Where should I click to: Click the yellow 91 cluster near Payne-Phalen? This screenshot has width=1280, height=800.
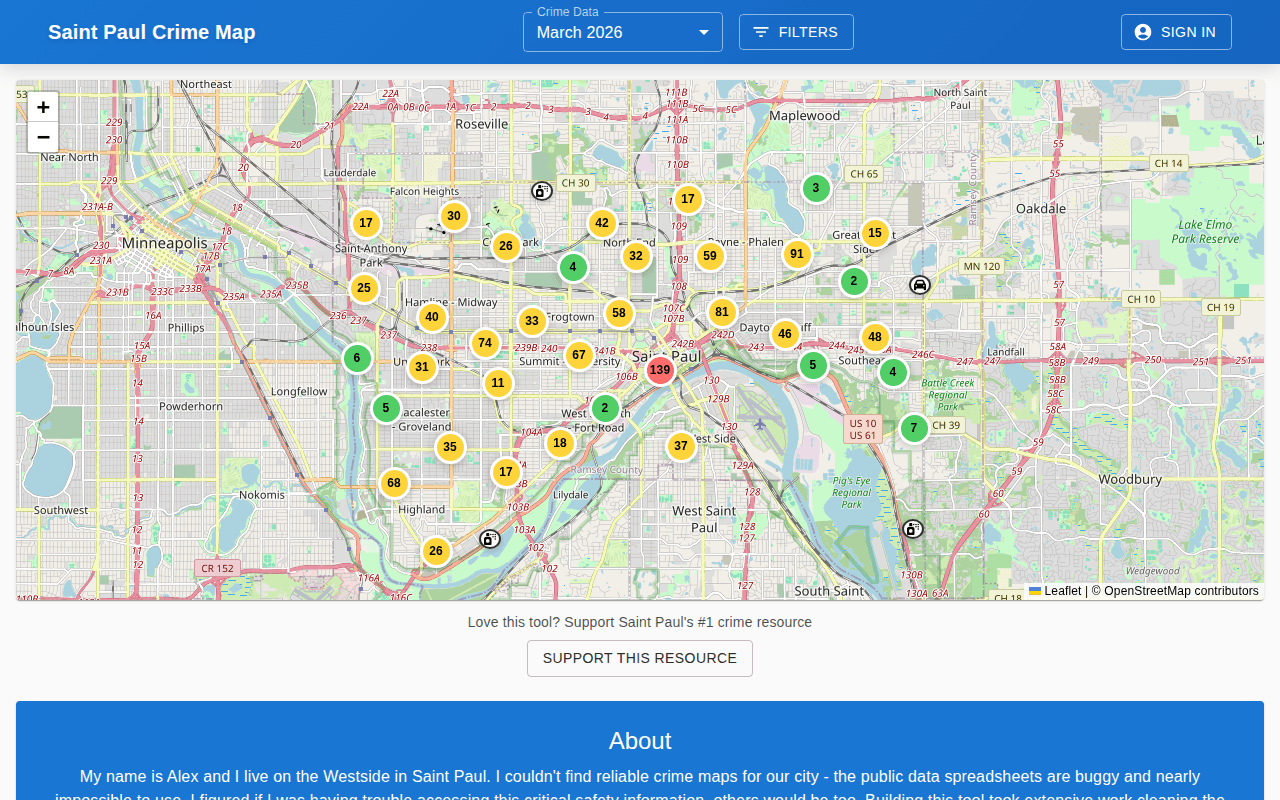tap(797, 254)
